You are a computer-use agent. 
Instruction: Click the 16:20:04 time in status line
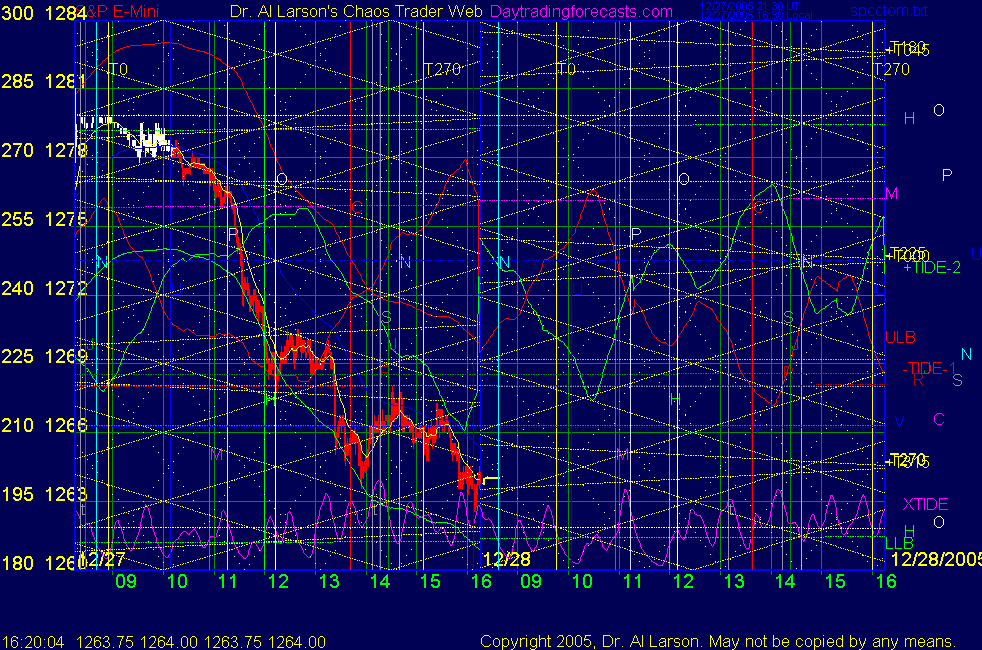[x=33, y=642]
